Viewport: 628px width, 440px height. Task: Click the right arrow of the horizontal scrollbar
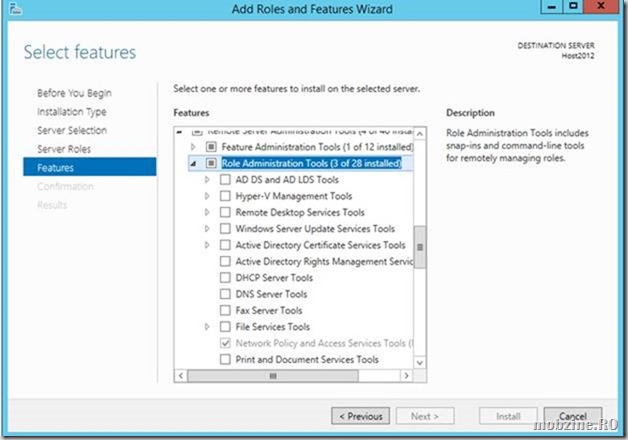pyautogui.click(x=407, y=376)
